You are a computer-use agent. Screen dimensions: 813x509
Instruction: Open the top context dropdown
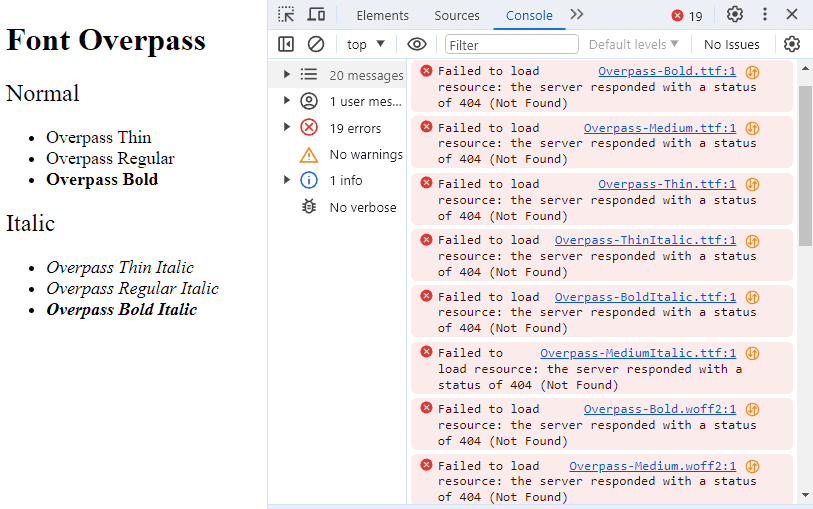pos(366,45)
